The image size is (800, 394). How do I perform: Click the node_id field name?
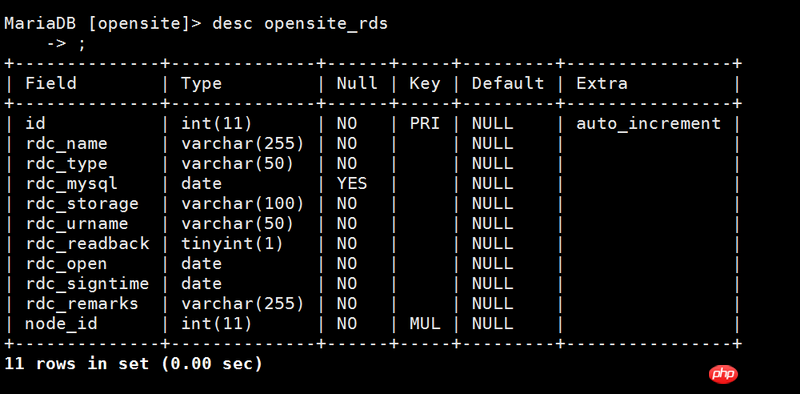click(61, 324)
